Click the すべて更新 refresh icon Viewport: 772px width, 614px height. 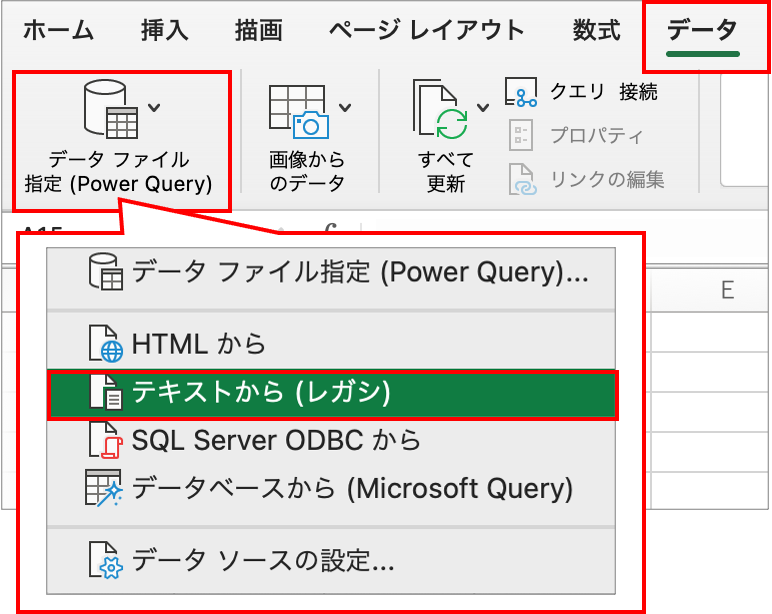(441, 109)
